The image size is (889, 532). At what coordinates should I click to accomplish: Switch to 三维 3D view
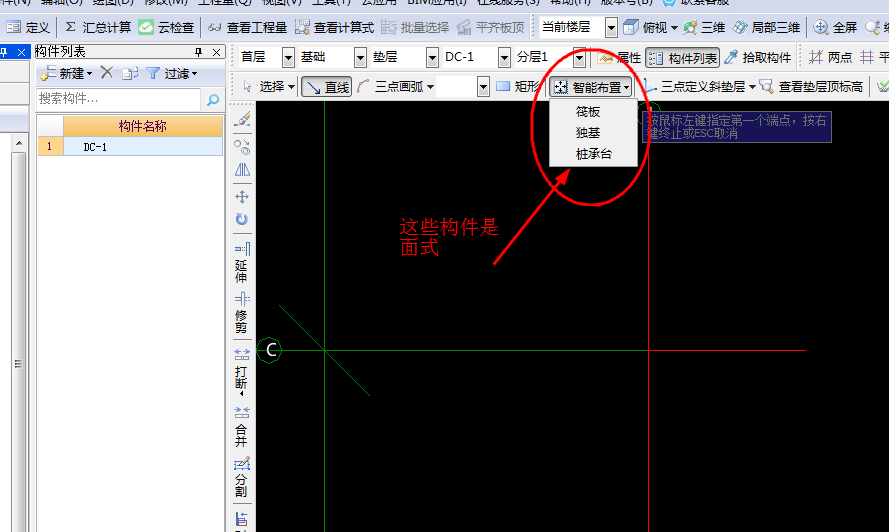(x=704, y=27)
